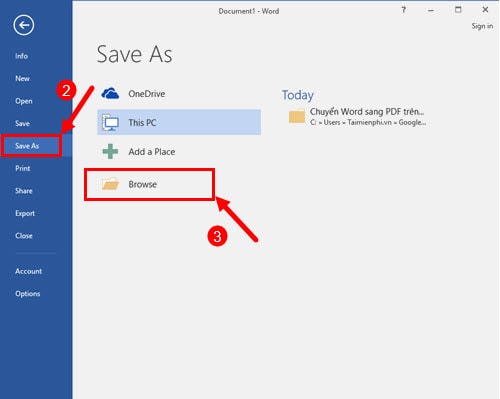The image size is (500, 399).
Task: Open Word Options
Action: tap(28, 294)
